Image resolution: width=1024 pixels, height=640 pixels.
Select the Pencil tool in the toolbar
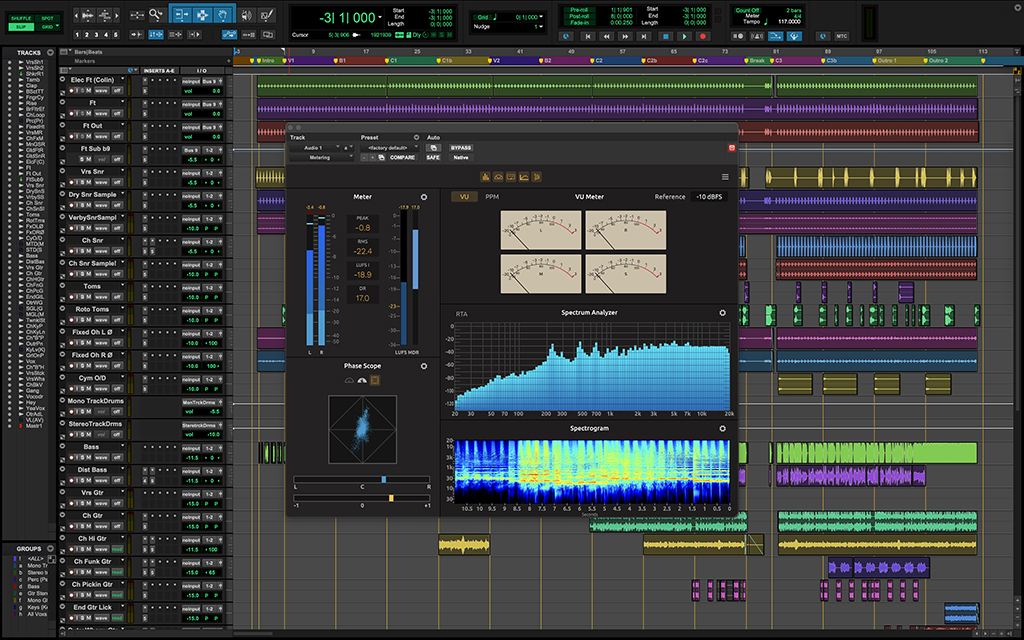(x=266, y=14)
